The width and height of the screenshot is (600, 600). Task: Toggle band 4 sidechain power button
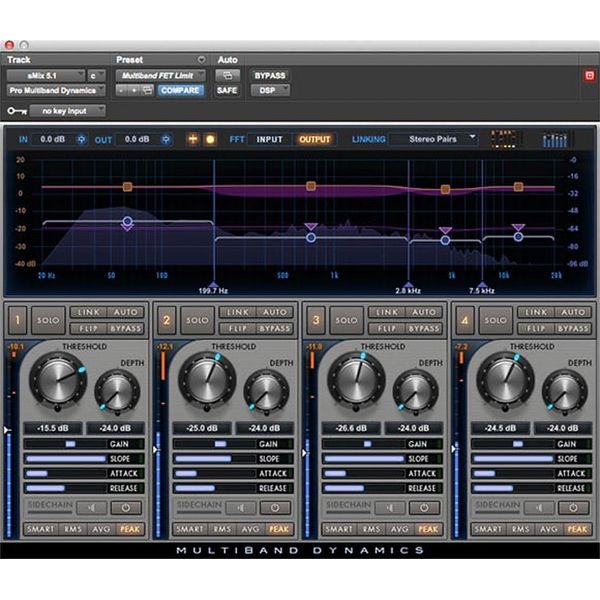[x=574, y=508]
